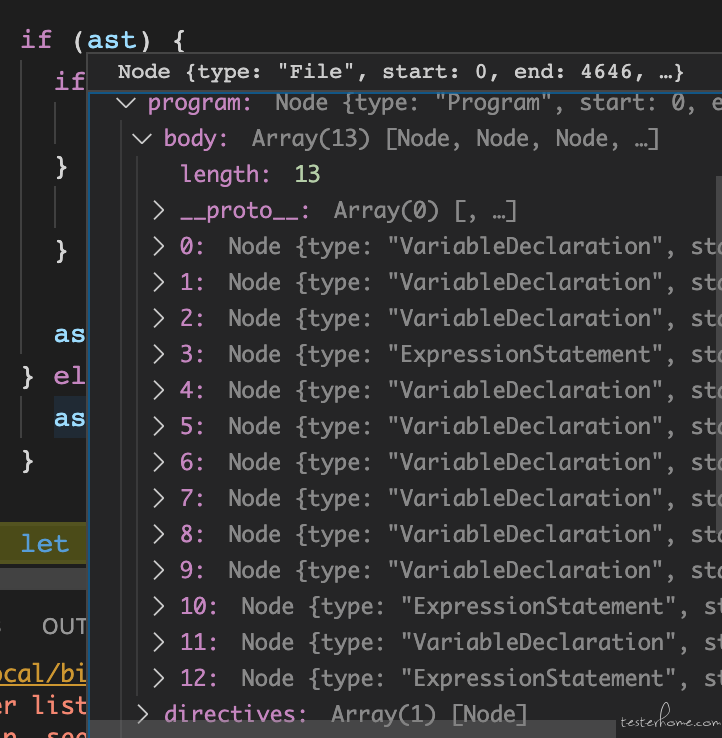Expand the __proto__ Array(0) entry
Viewport: 722px width, 738px height.
coord(159,211)
